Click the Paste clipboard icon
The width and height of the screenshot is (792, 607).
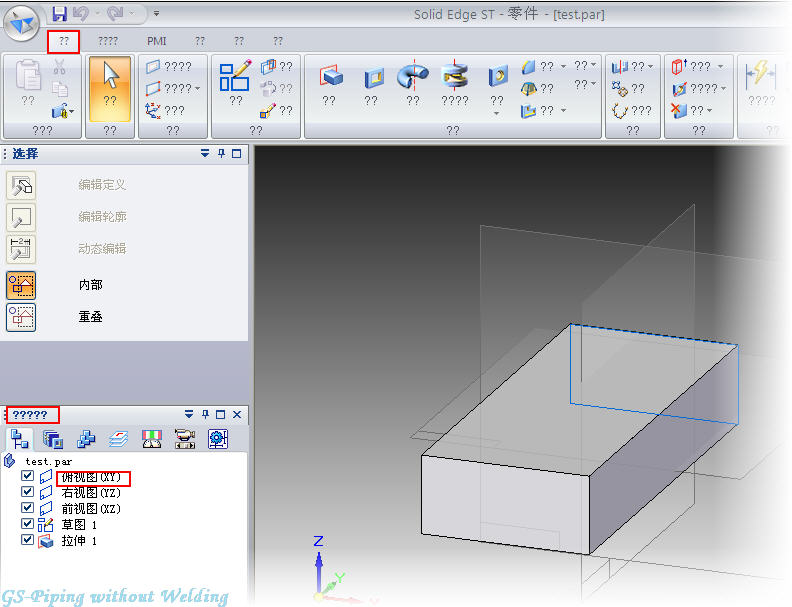point(28,75)
